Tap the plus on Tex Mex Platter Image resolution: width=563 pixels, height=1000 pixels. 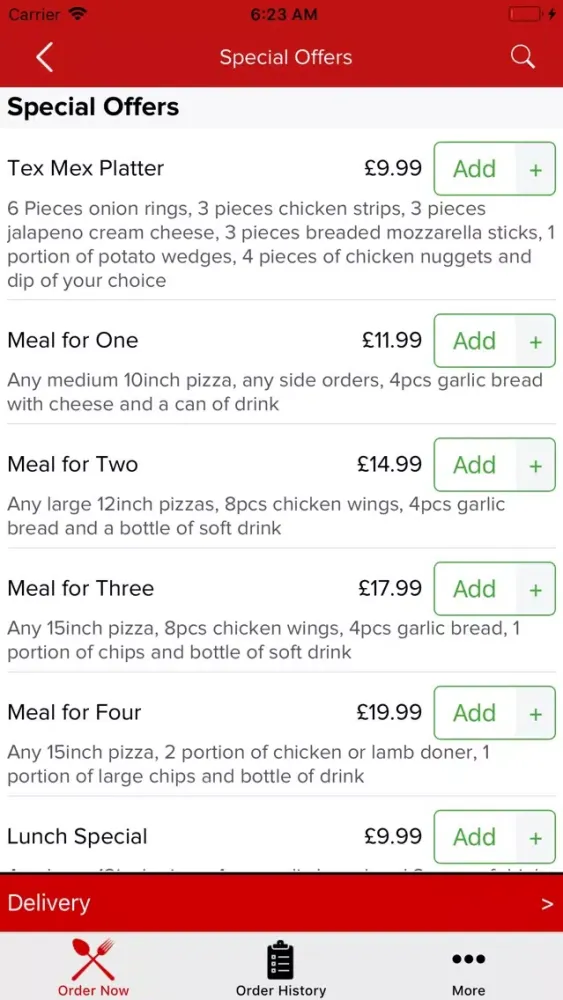536,169
